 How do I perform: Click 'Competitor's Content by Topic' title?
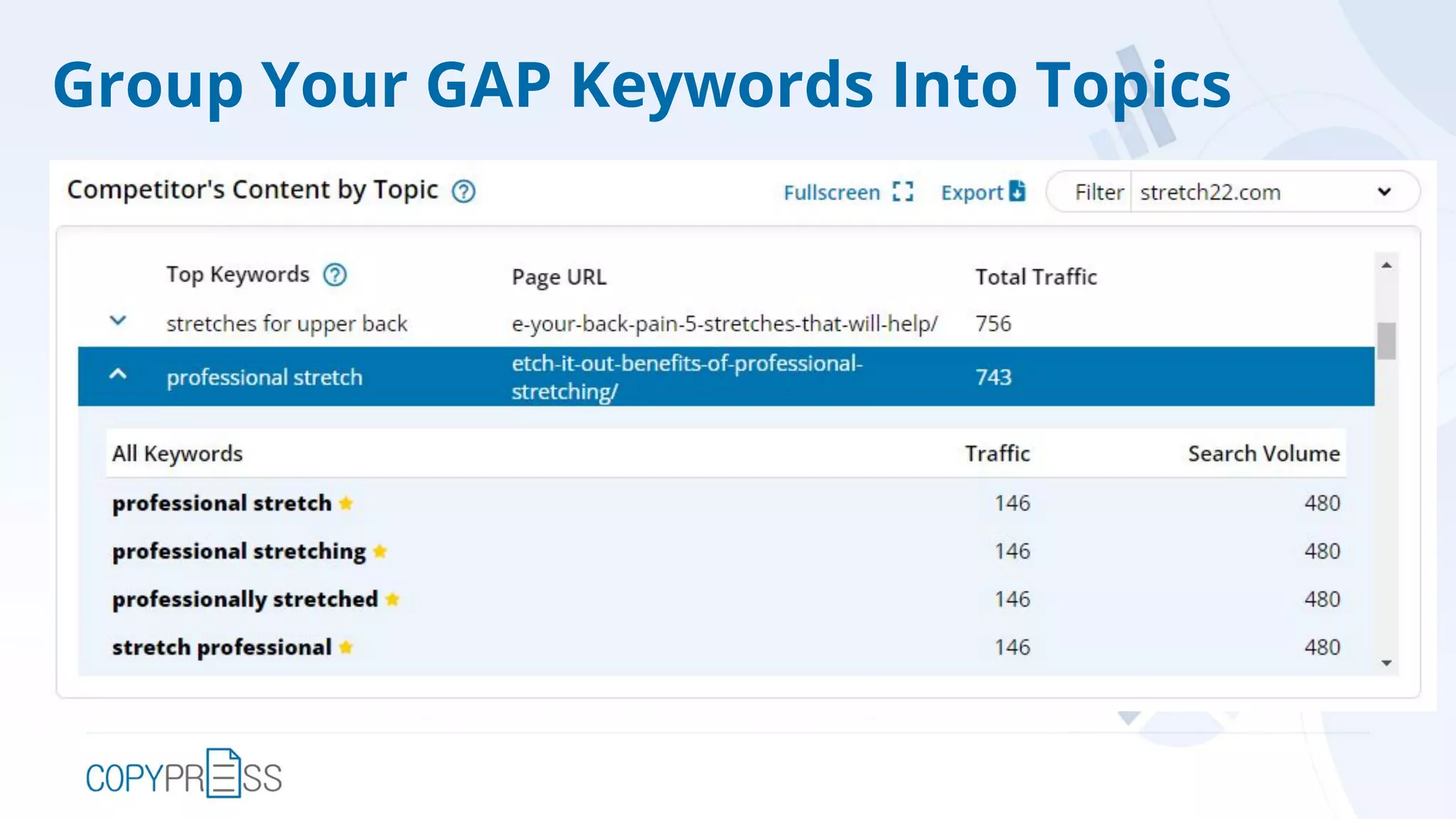point(252,190)
